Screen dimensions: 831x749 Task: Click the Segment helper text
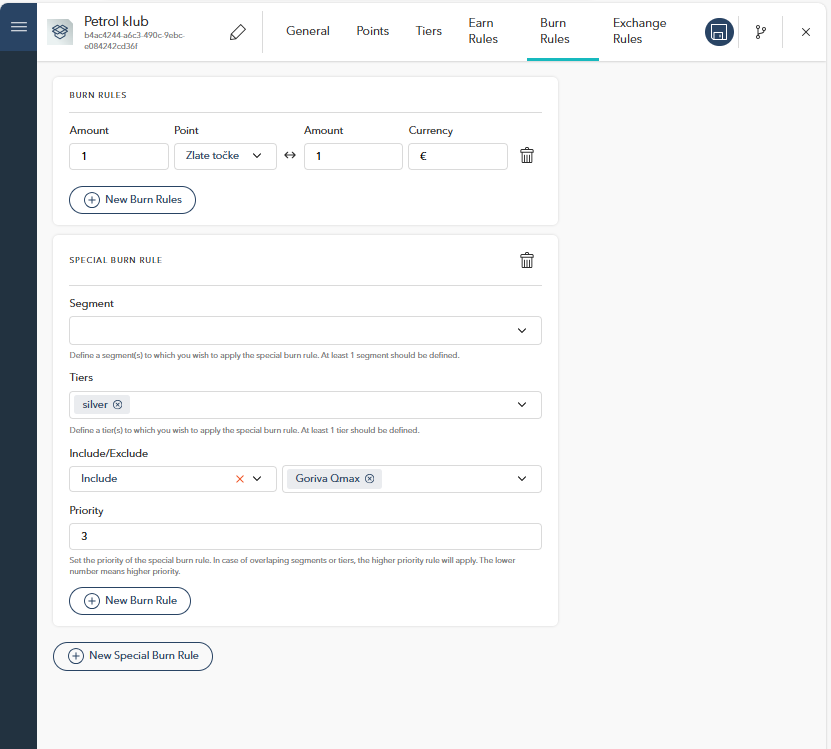pos(264,355)
